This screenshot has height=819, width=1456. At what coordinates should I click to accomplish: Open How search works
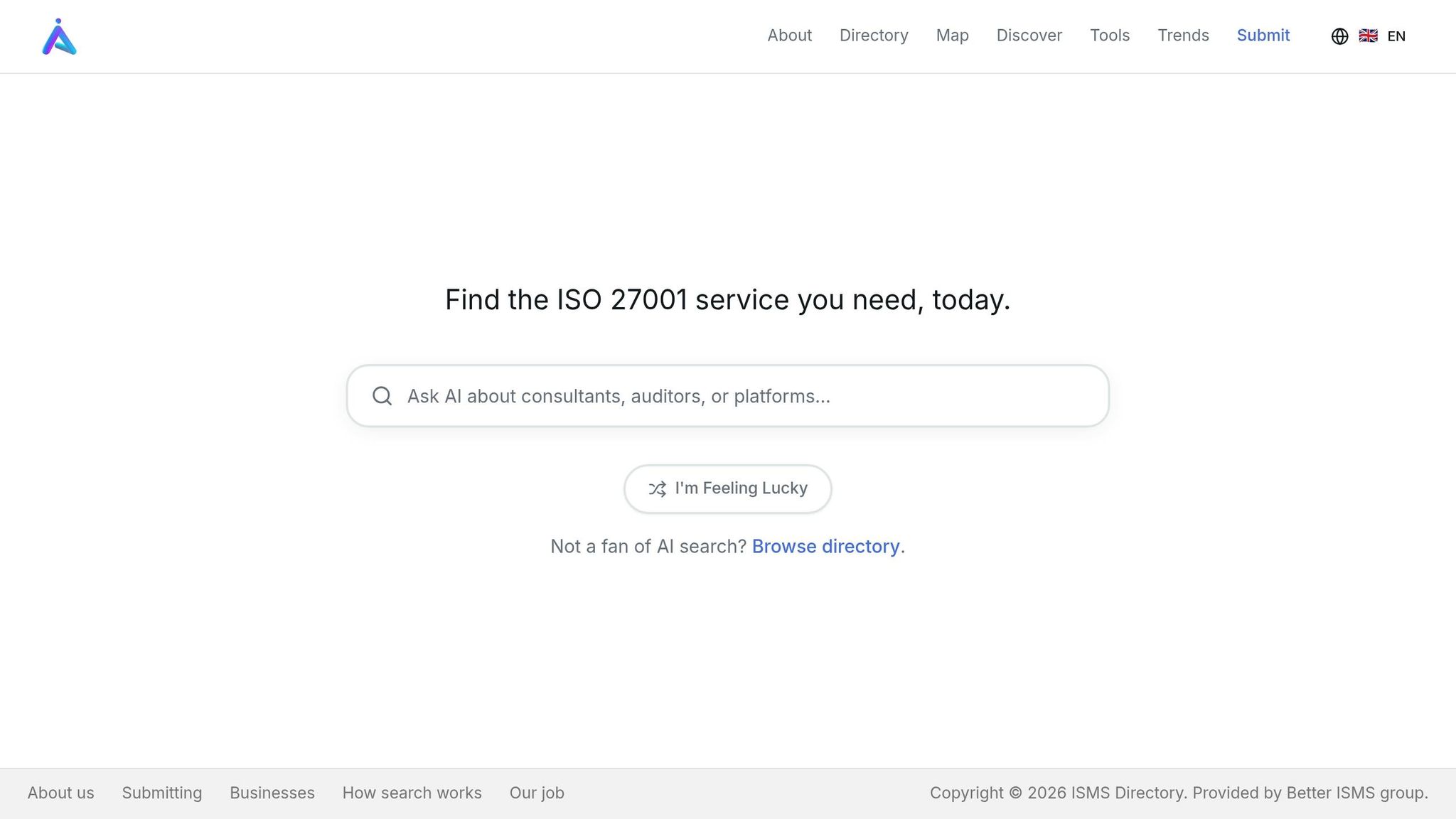[412, 792]
